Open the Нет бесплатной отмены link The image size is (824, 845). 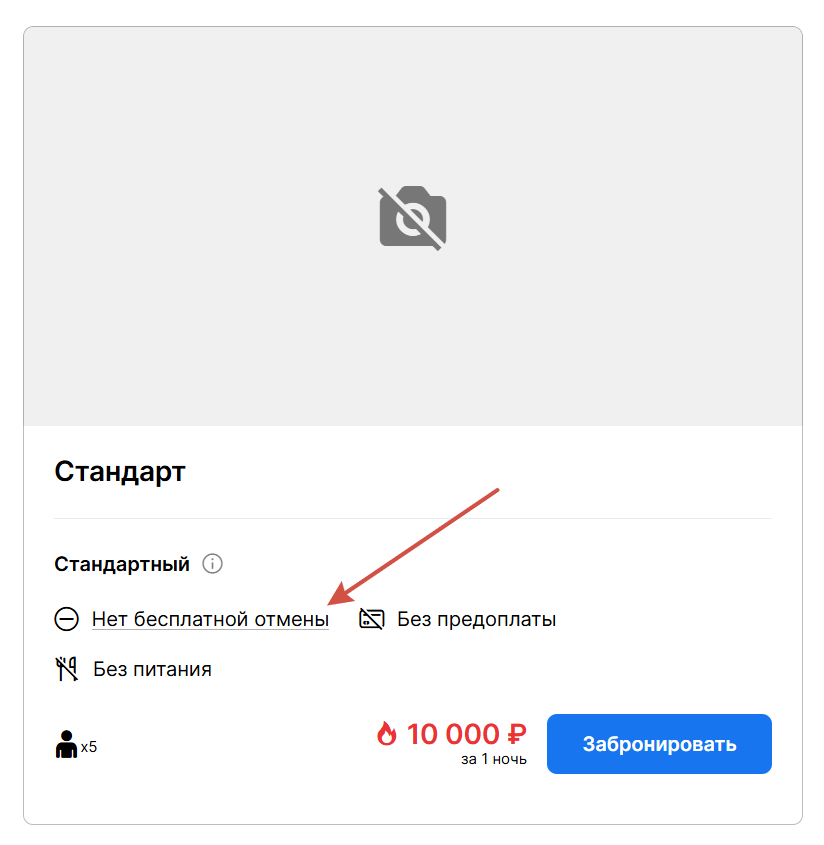pyautogui.click(x=210, y=619)
